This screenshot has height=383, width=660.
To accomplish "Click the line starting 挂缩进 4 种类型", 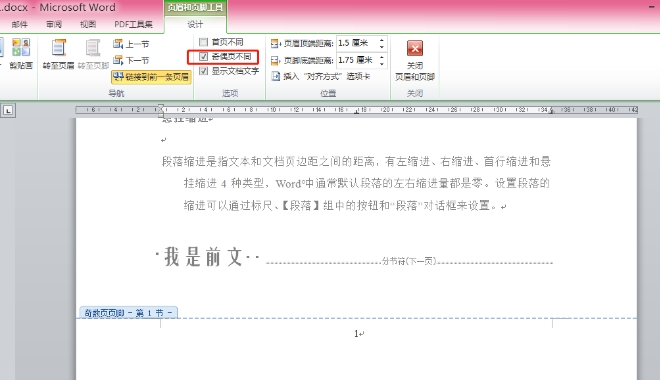I will tap(367, 184).
